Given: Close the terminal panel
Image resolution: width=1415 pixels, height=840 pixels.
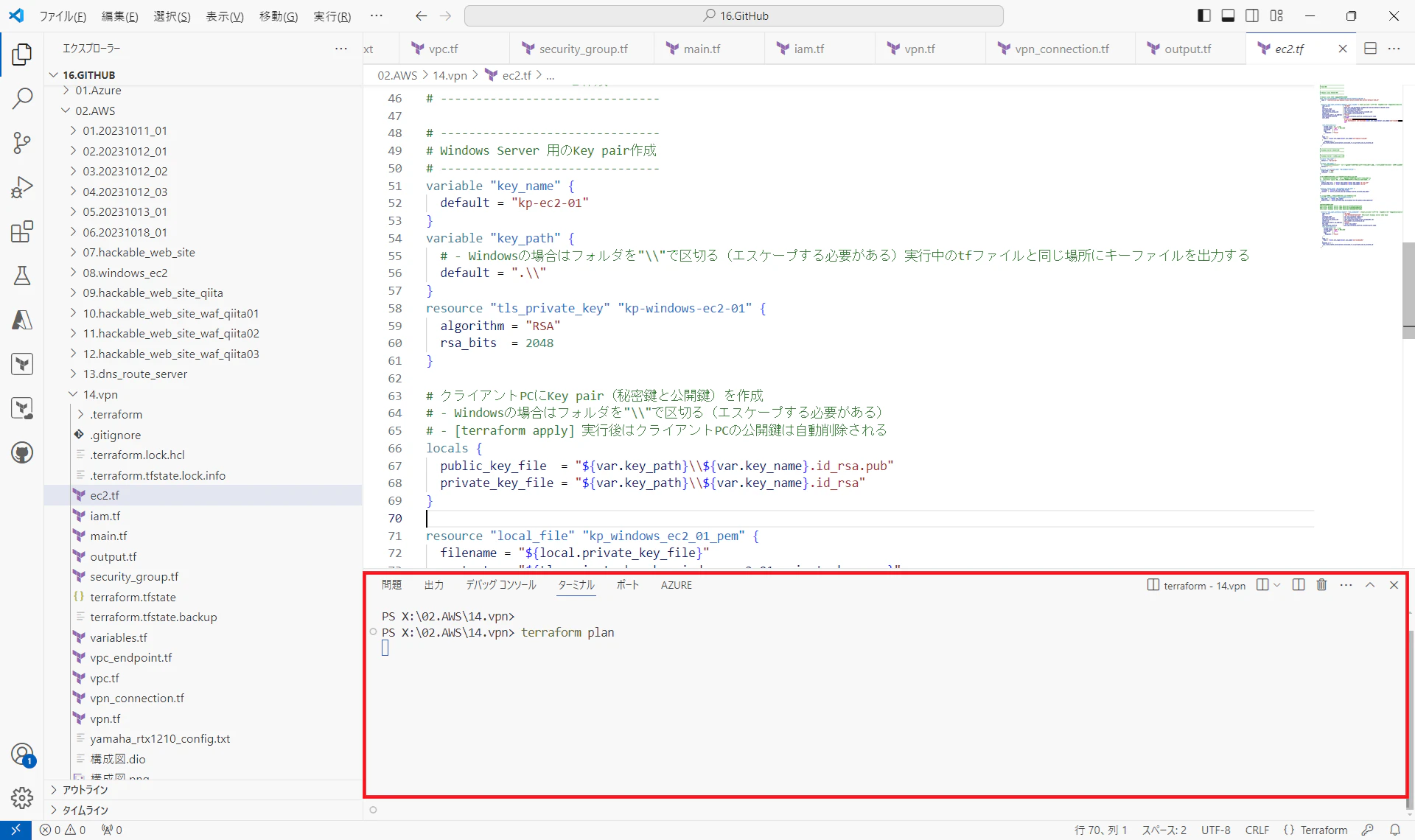Looking at the screenshot, I should [x=1394, y=584].
